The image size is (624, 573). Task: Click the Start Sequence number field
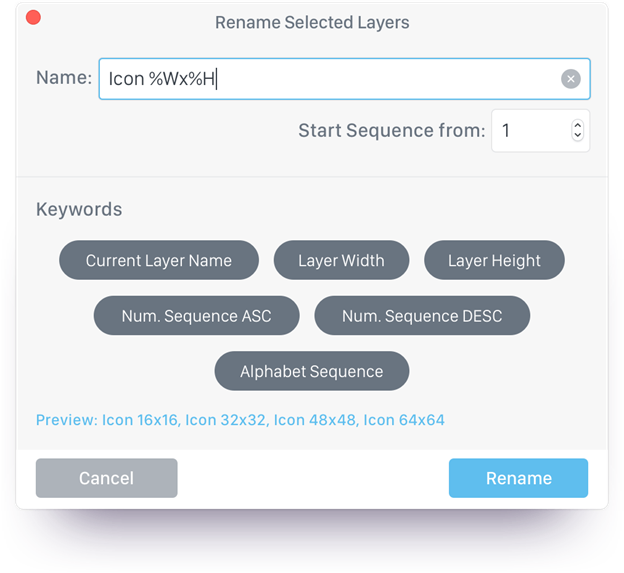(x=530, y=131)
